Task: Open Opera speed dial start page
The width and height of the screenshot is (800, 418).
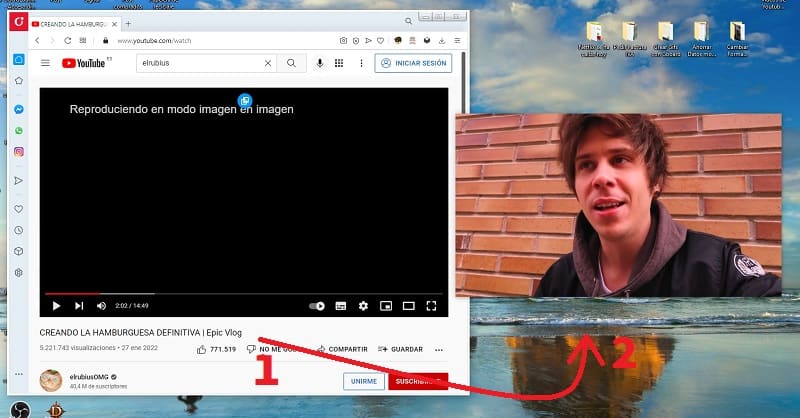Action: pyautogui.click(x=83, y=40)
